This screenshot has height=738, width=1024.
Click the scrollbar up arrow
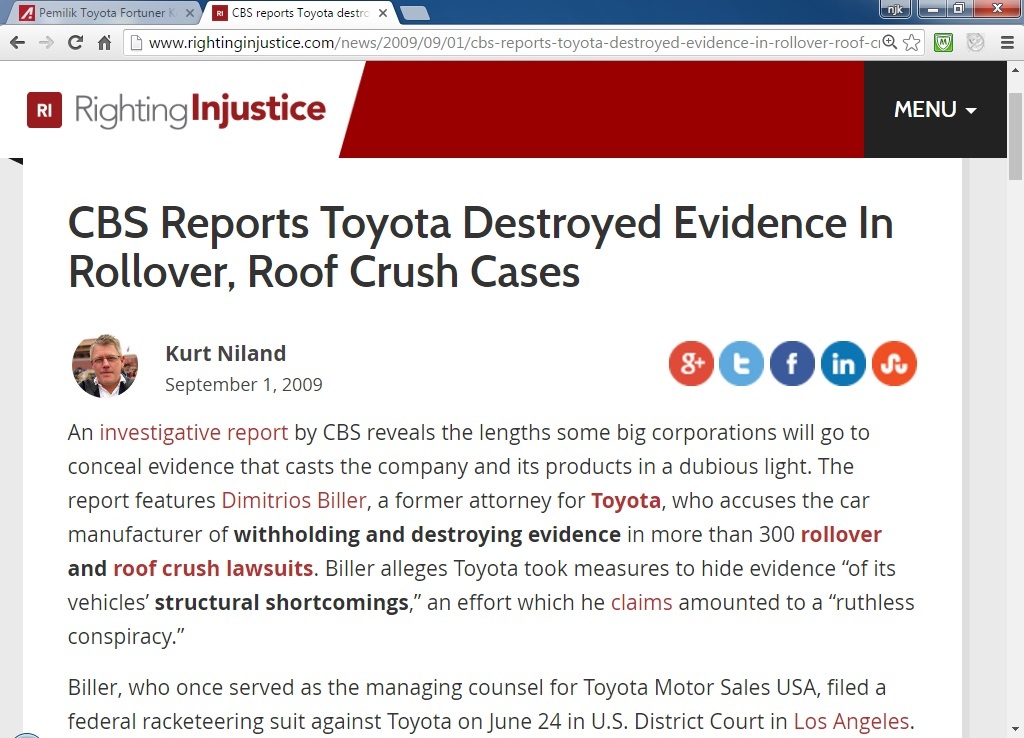point(1016,69)
